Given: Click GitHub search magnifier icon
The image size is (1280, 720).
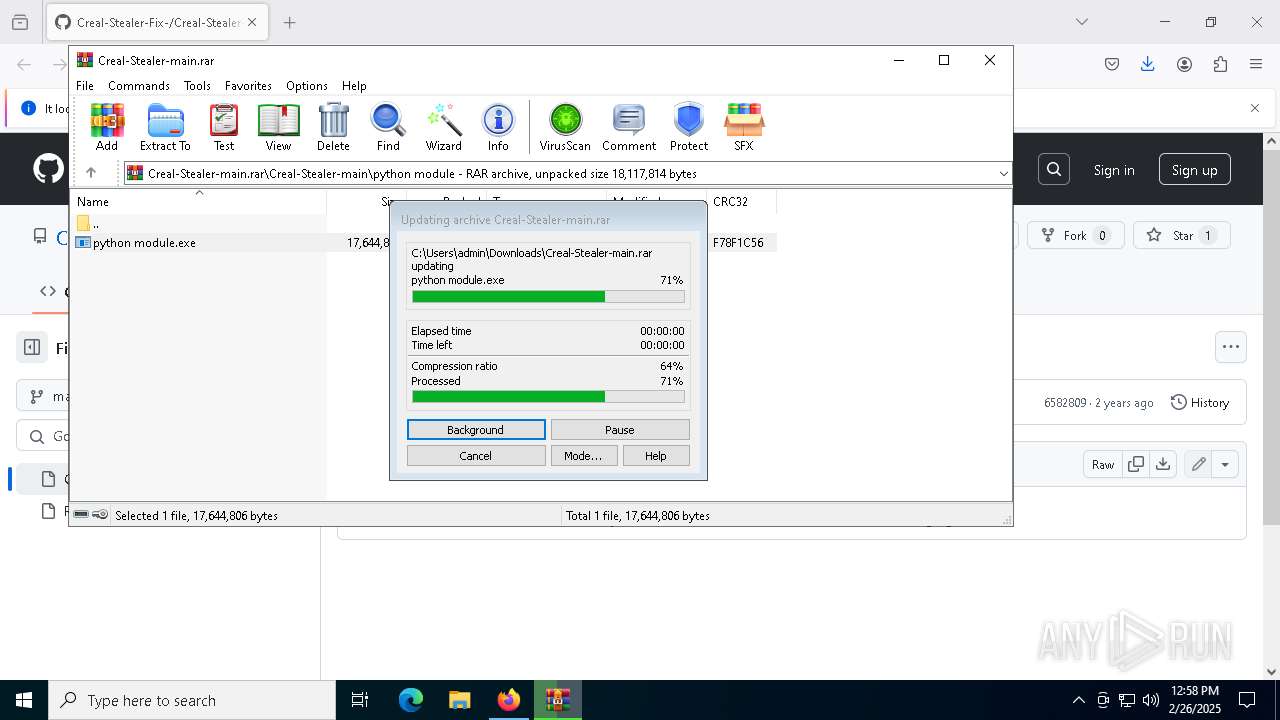Looking at the screenshot, I should tap(1054, 170).
